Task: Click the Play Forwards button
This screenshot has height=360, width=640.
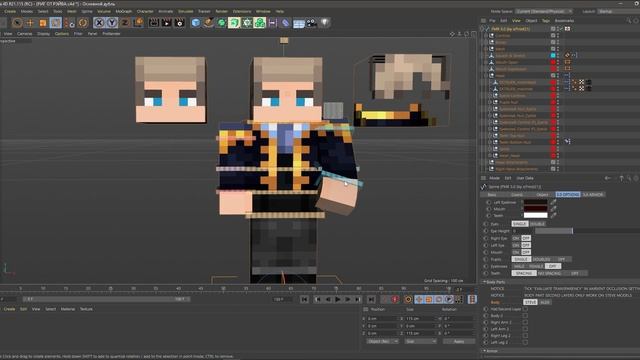Action: [x=338, y=300]
